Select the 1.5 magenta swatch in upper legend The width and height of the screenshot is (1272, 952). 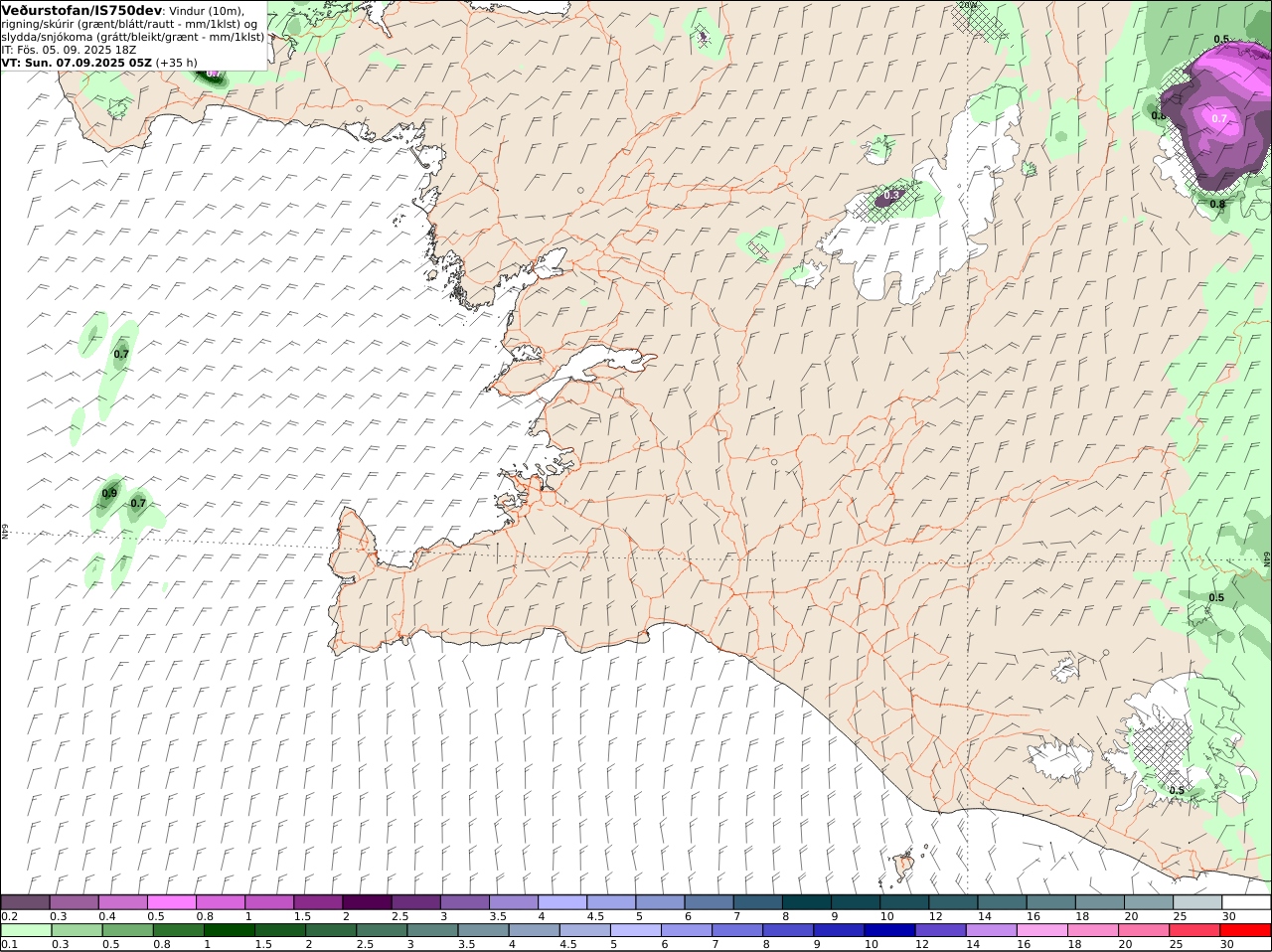coord(318,902)
